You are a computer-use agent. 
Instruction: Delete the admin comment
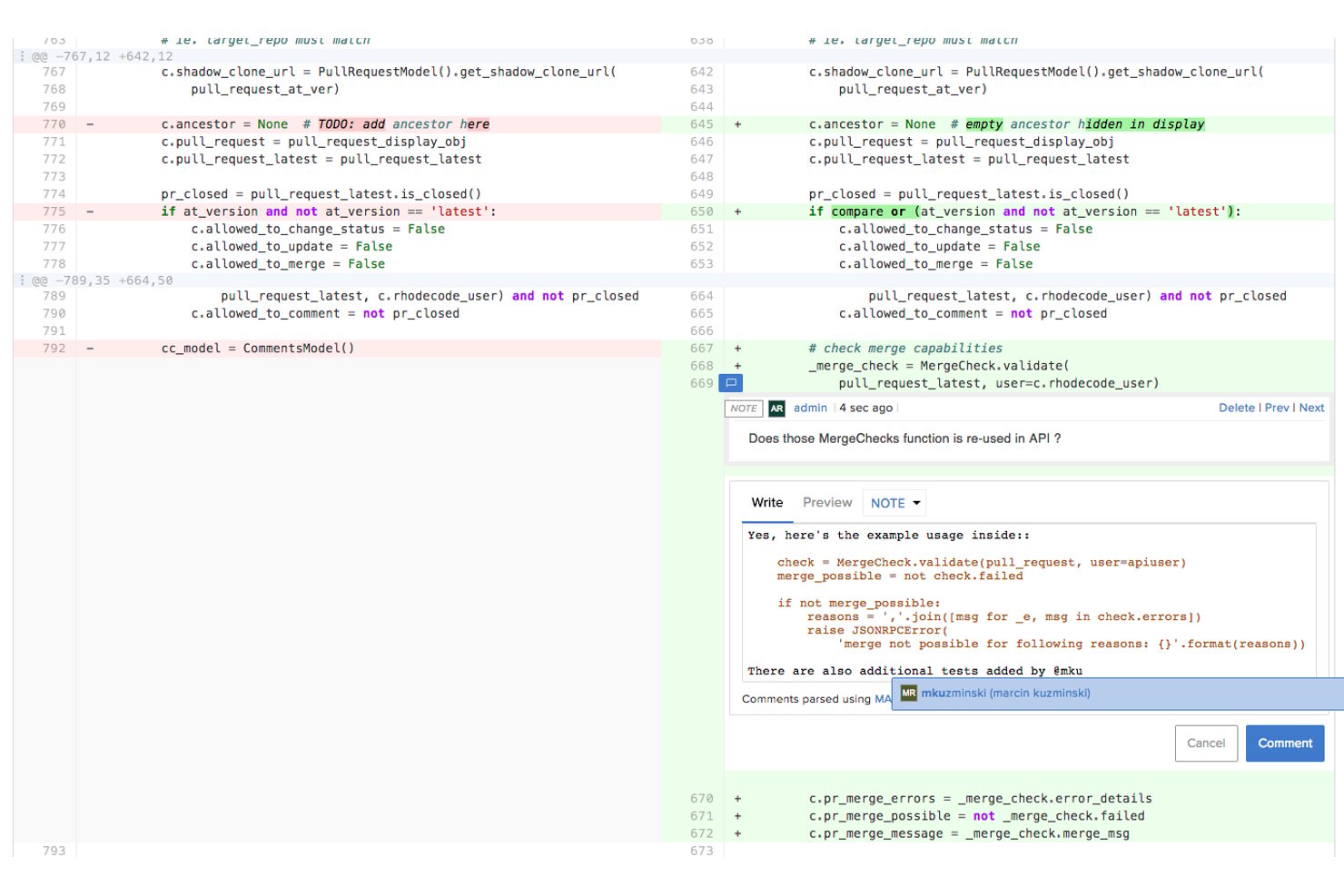tap(1236, 409)
